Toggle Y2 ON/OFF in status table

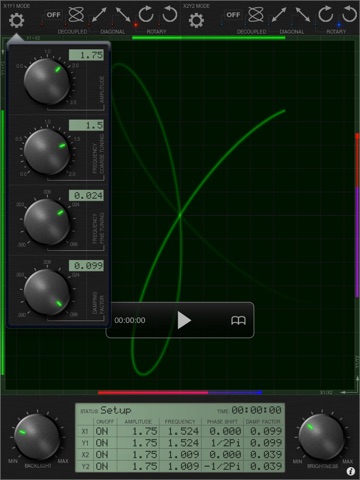102,466
